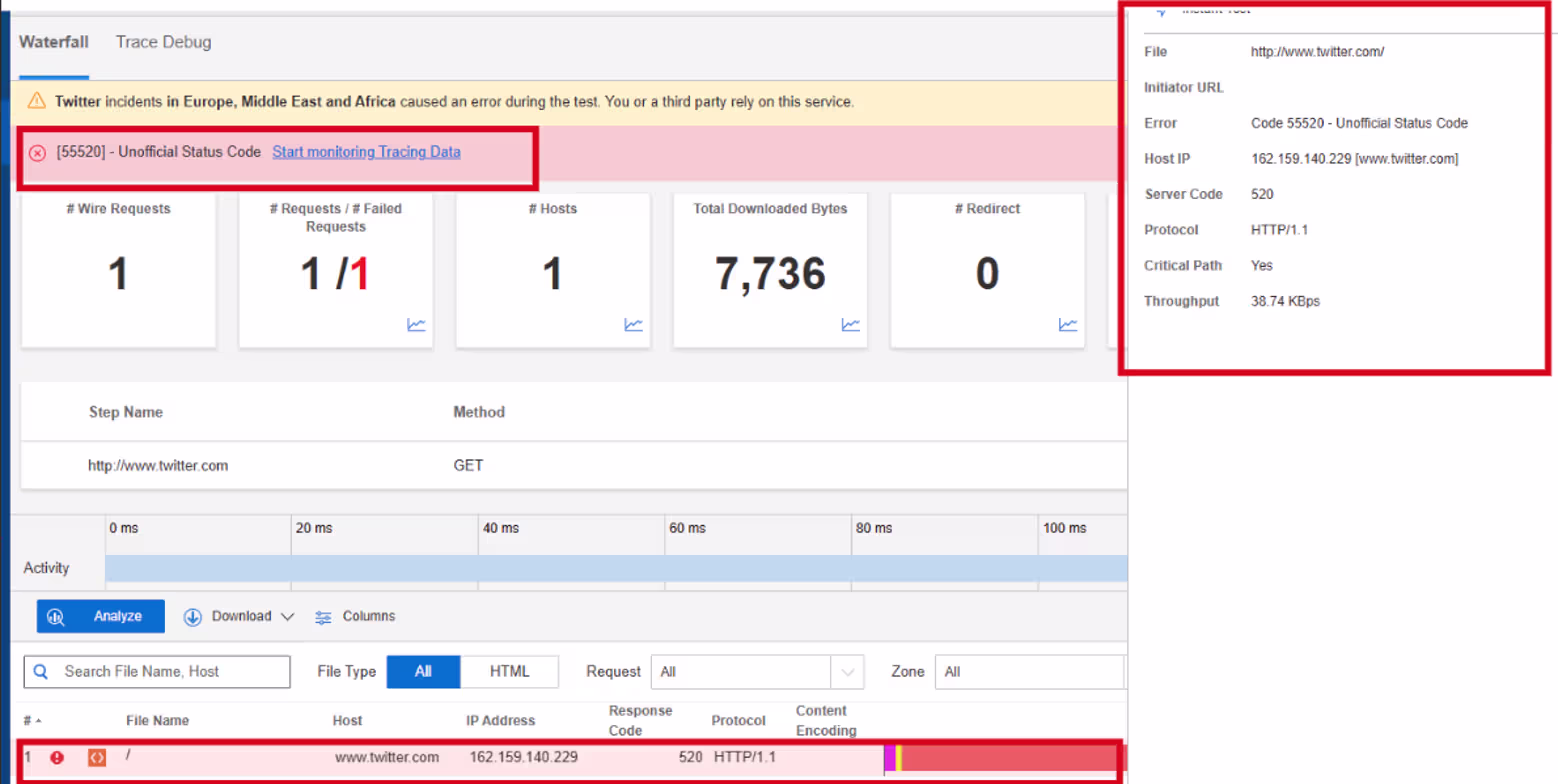1558x784 pixels.
Task: Sort by Protocol column header
Action: (x=738, y=720)
